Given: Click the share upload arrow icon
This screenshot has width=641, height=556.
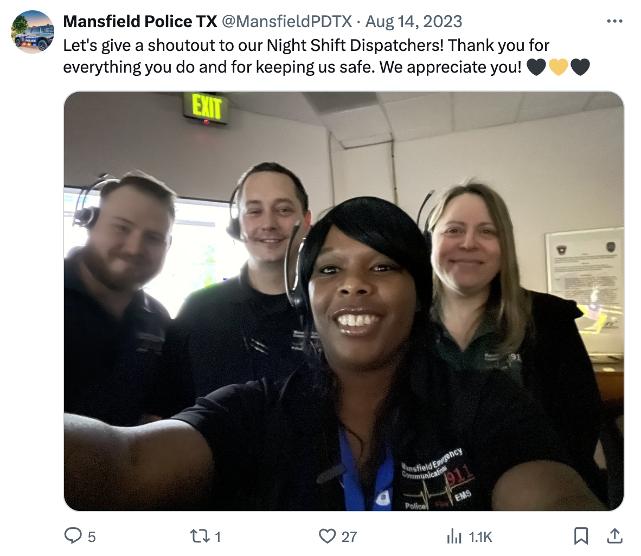Looking at the screenshot, I should (x=614, y=536).
